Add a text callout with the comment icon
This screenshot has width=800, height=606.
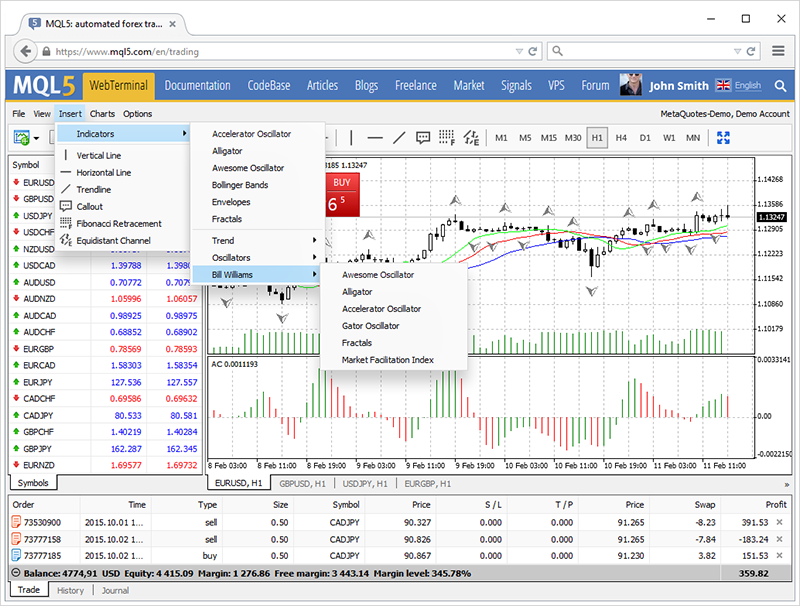[x=424, y=138]
